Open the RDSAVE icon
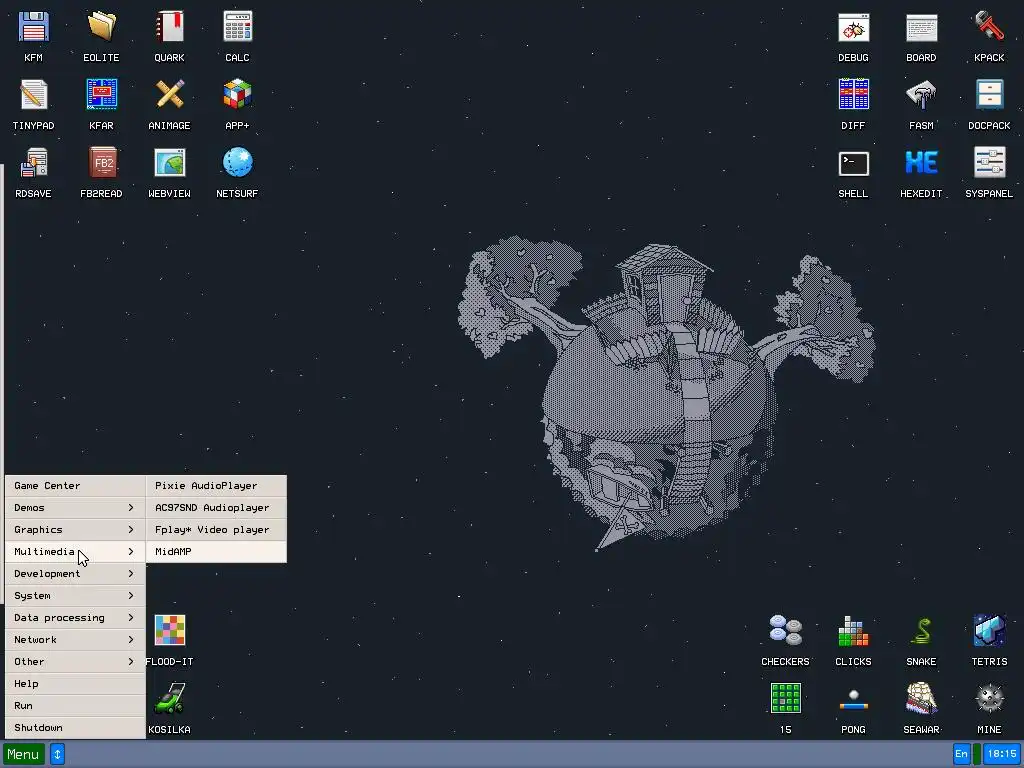 point(33,163)
